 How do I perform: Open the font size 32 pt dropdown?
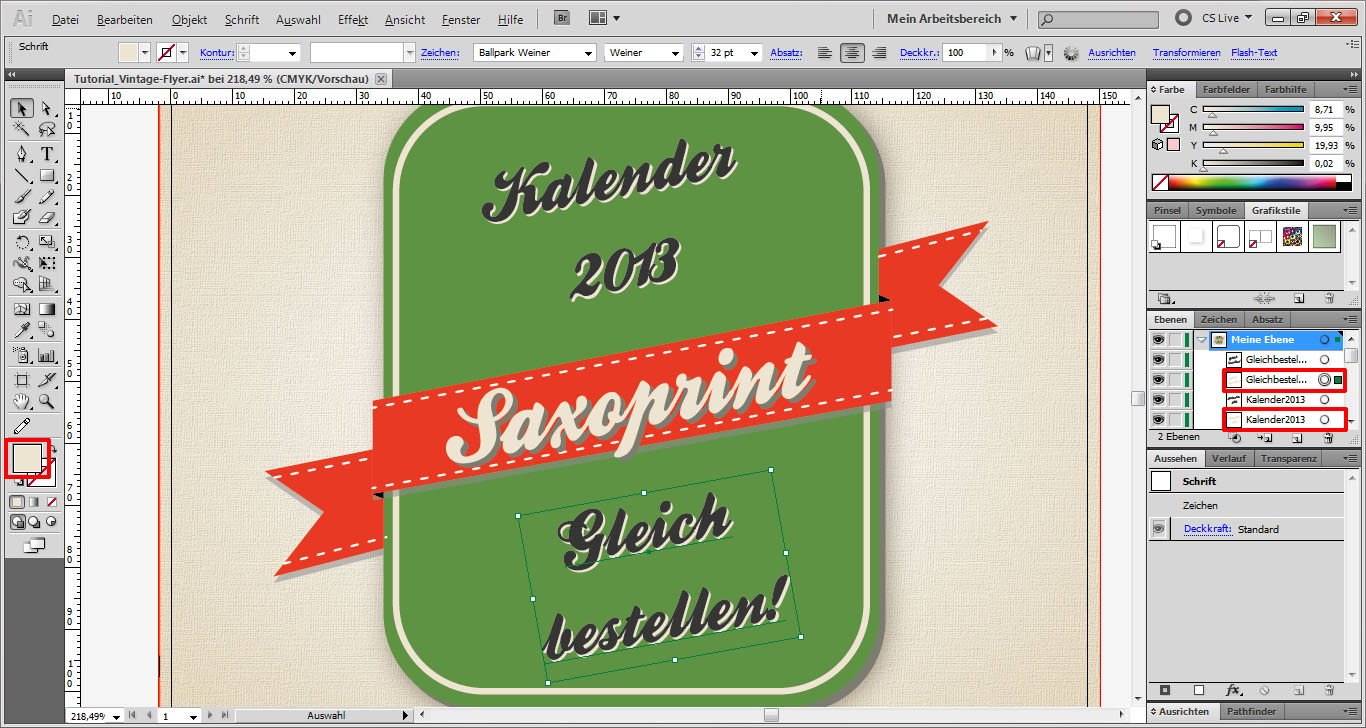(752, 53)
